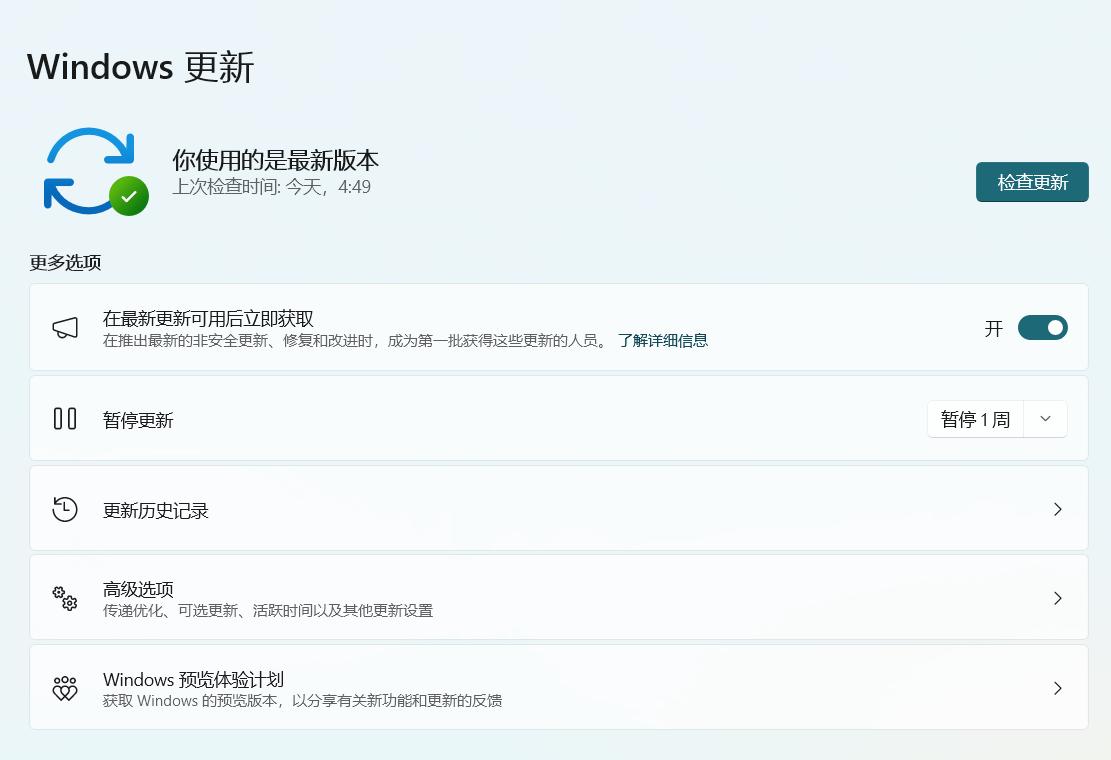The image size is (1111, 760).
Task: Open the 暂停 1 周 dropdown arrow
Action: (1045, 419)
